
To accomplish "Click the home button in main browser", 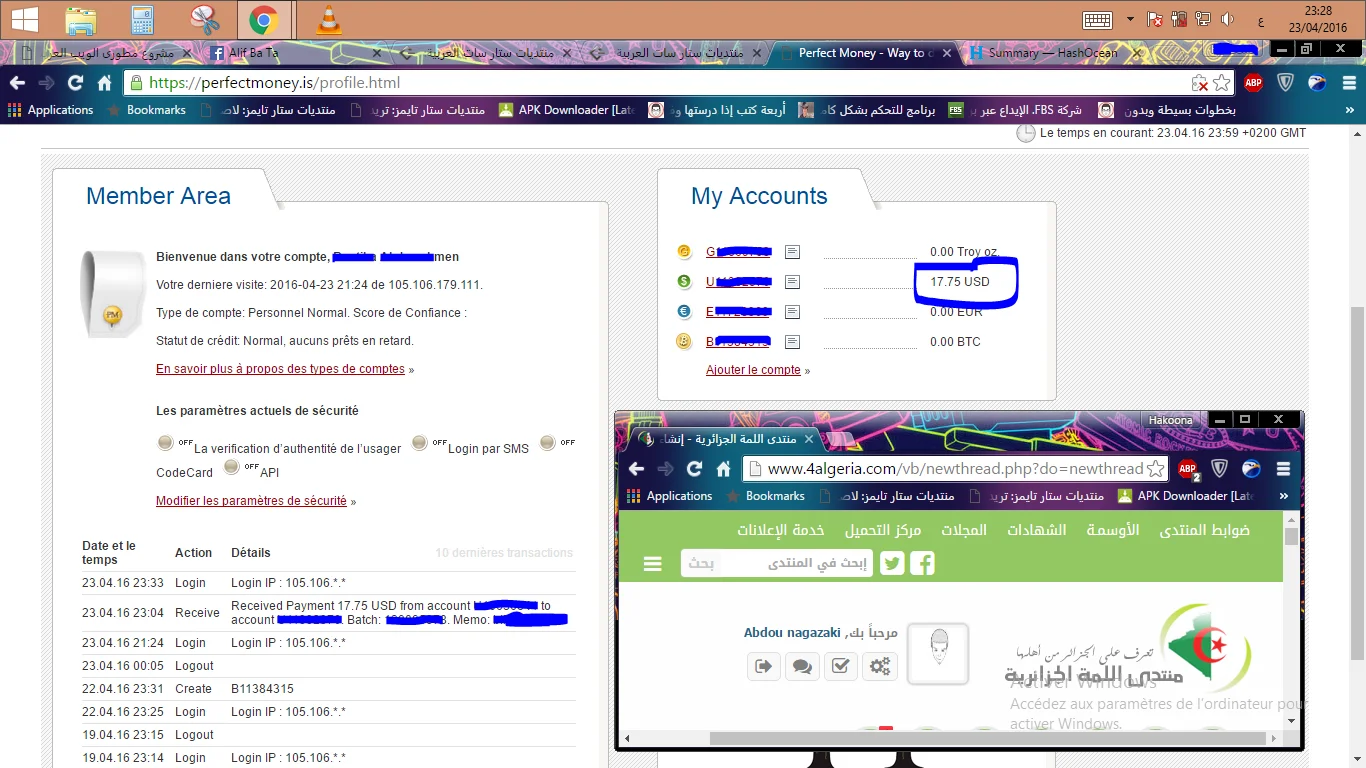I will 104,83.
